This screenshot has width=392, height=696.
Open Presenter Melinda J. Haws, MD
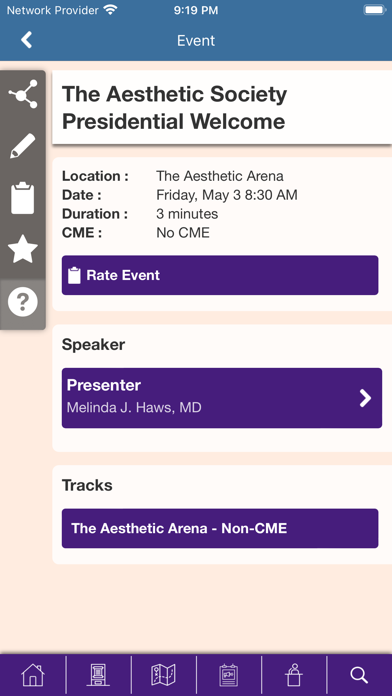point(222,398)
